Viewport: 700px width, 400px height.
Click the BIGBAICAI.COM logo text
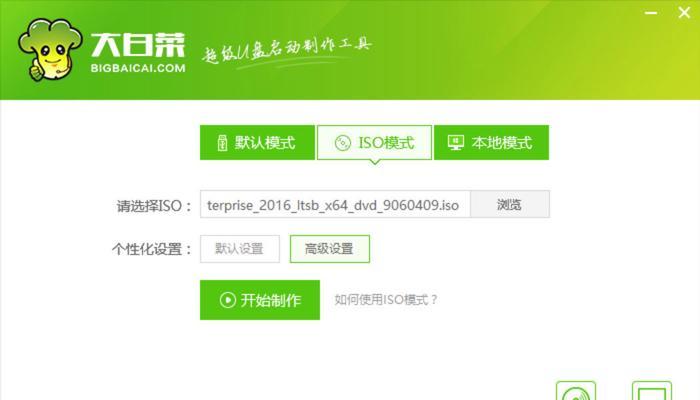(x=138, y=68)
